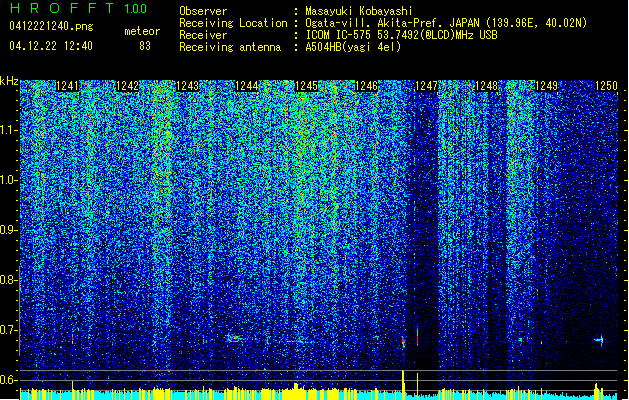Click the "Receiver" field label

tap(203, 35)
